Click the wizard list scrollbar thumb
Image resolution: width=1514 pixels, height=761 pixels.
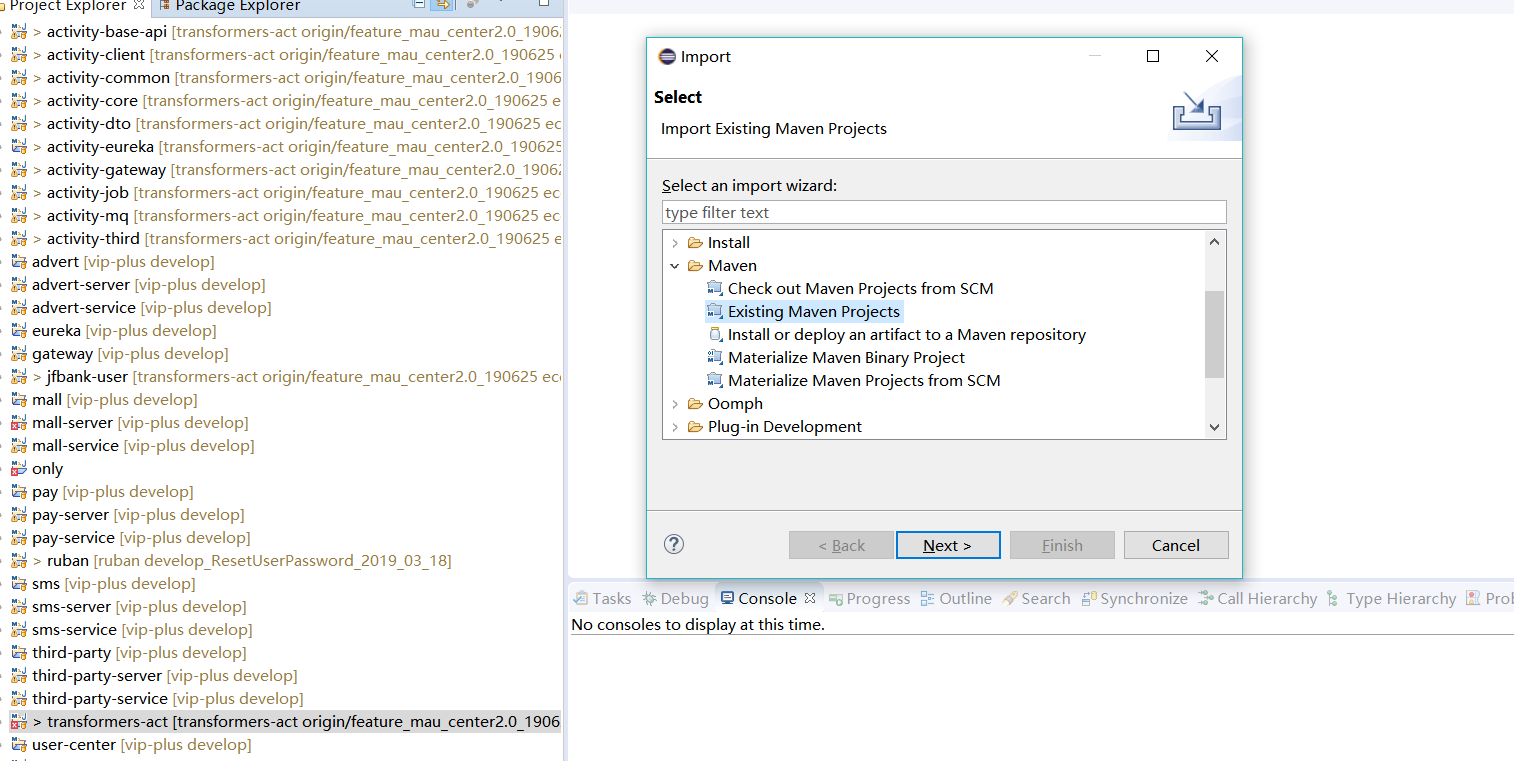click(x=1215, y=334)
